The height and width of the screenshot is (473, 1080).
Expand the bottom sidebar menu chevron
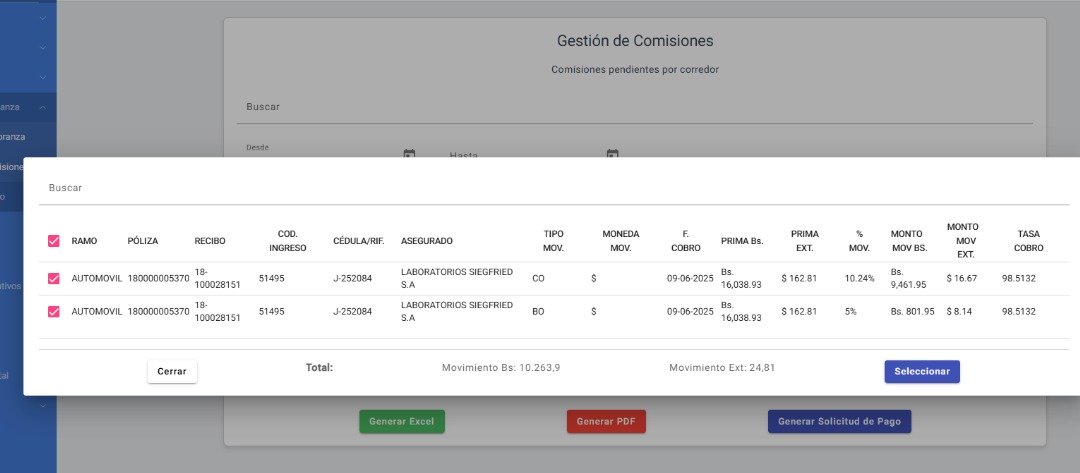(43, 406)
